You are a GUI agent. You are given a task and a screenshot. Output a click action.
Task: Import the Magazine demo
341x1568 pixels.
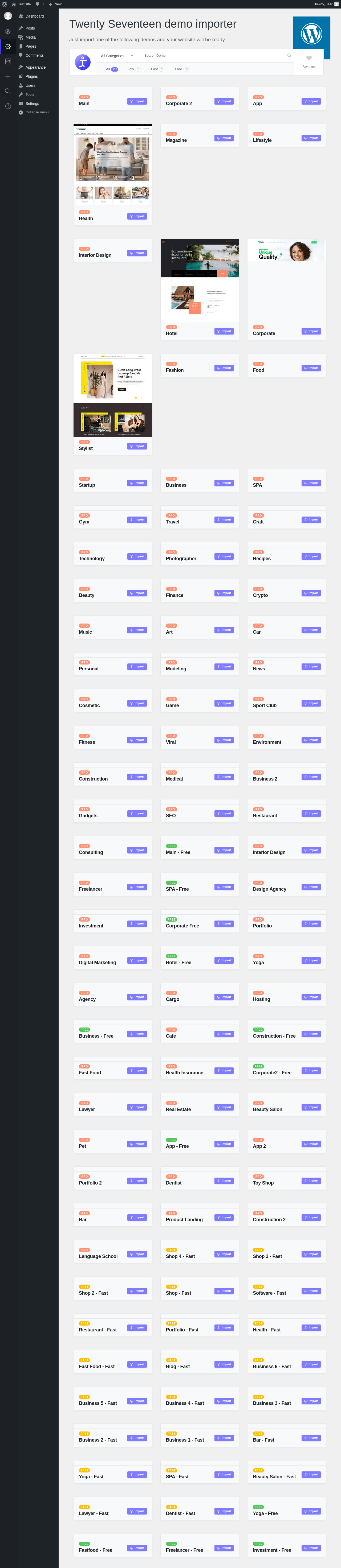point(224,138)
